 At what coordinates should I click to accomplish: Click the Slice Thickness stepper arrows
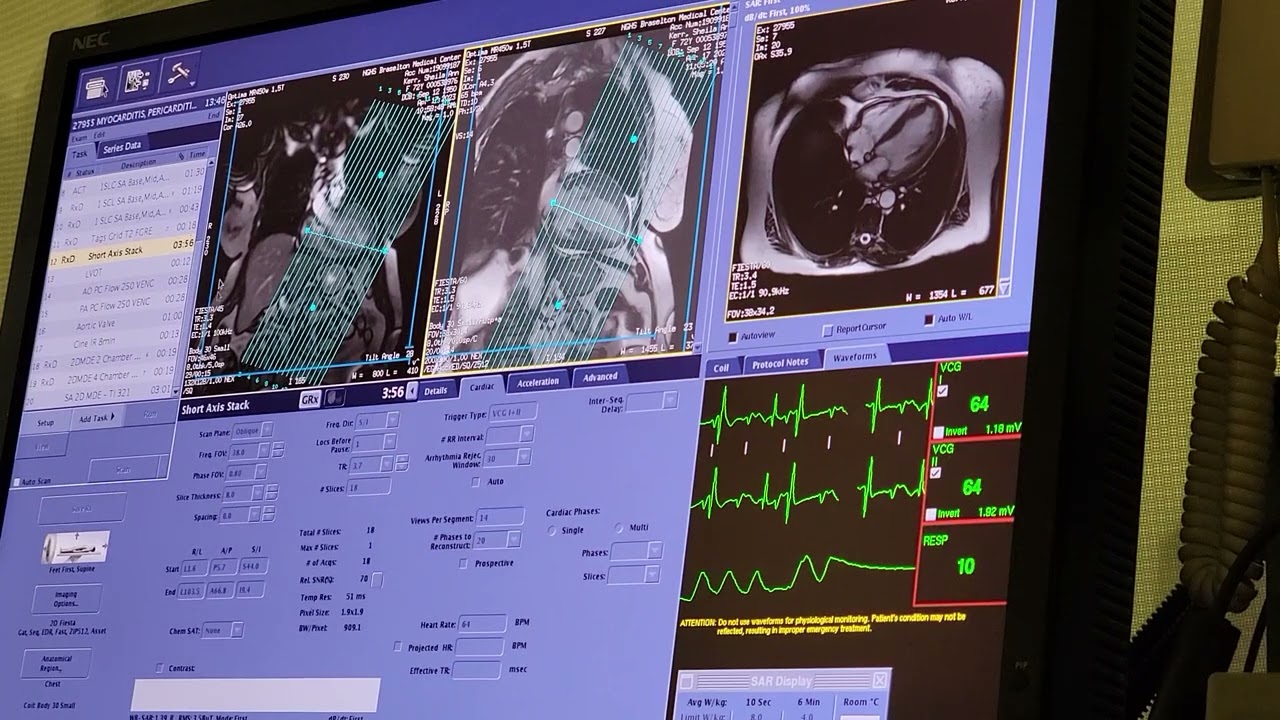(273, 493)
